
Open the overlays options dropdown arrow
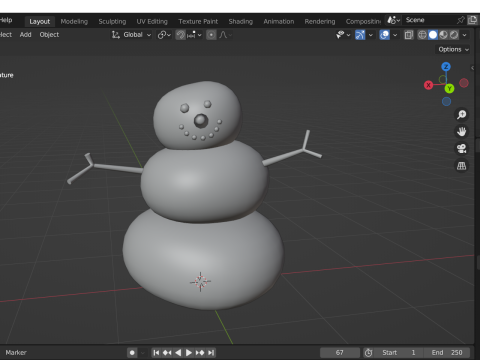pyautogui.click(x=395, y=35)
